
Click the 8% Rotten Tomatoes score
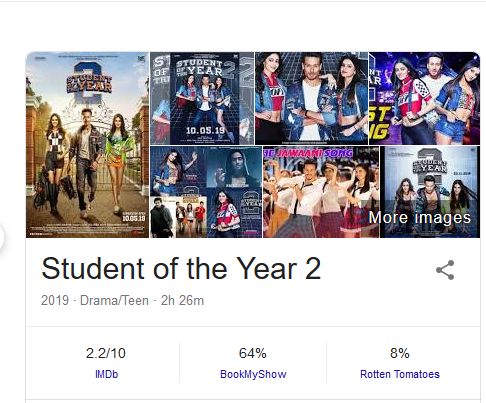(400, 353)
